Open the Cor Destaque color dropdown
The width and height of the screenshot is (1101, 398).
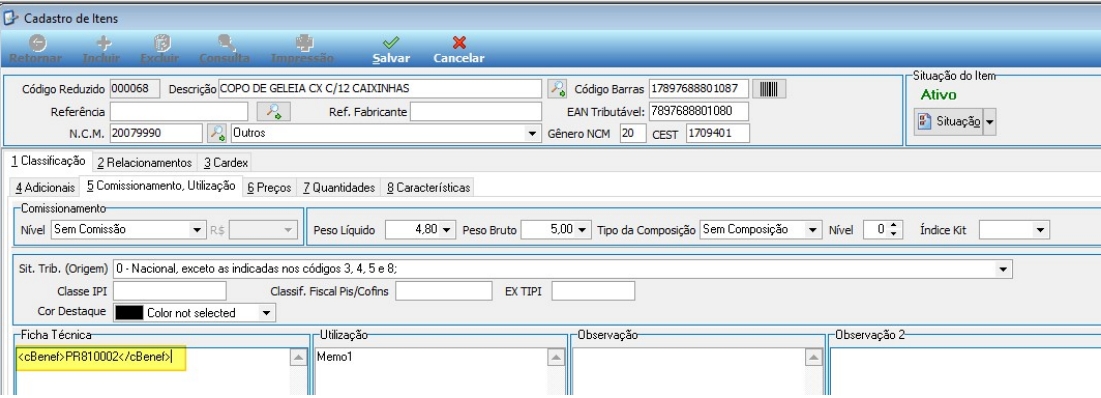click(x=267, y=313)
